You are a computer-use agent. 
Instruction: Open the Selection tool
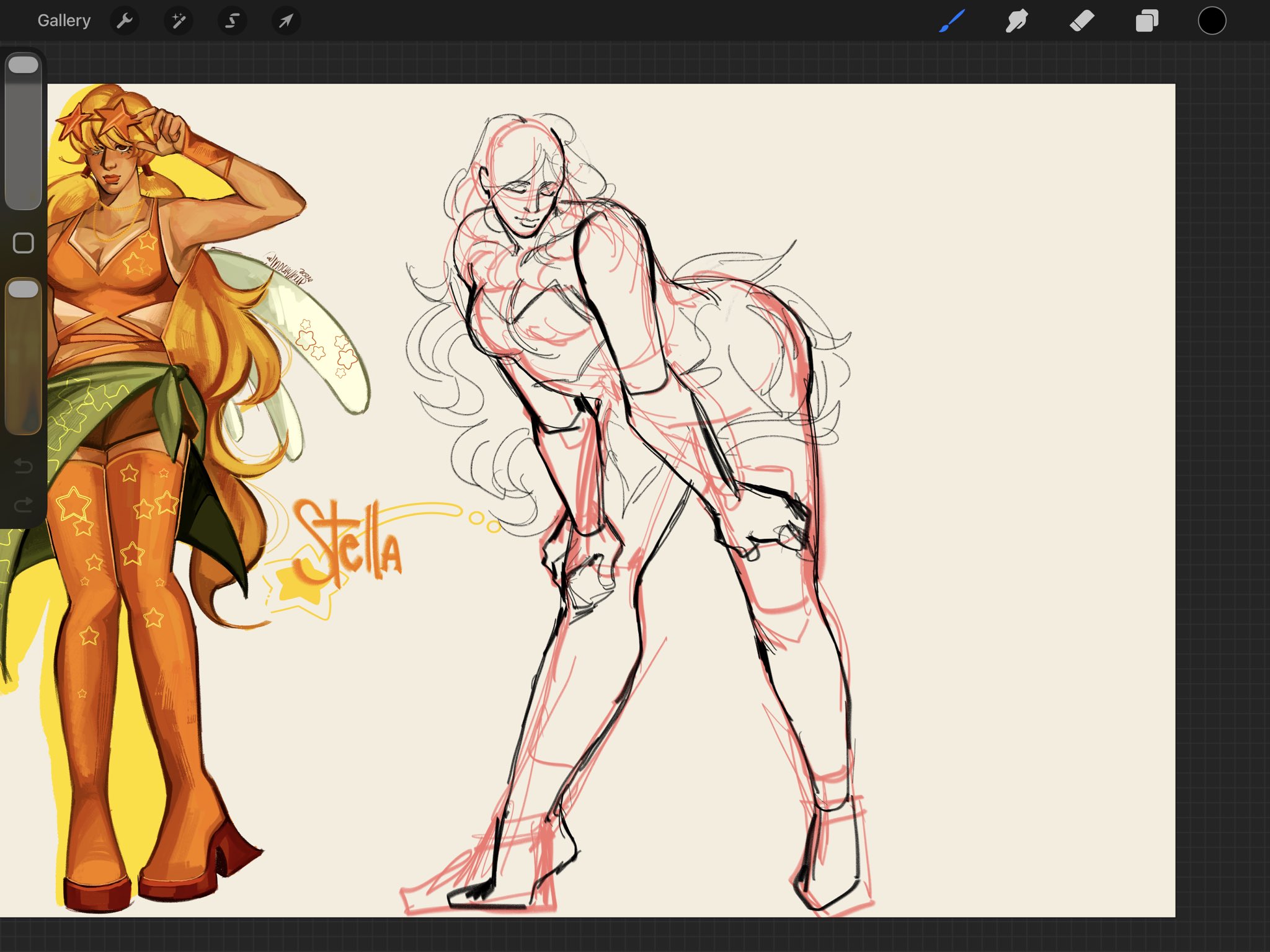233,20
